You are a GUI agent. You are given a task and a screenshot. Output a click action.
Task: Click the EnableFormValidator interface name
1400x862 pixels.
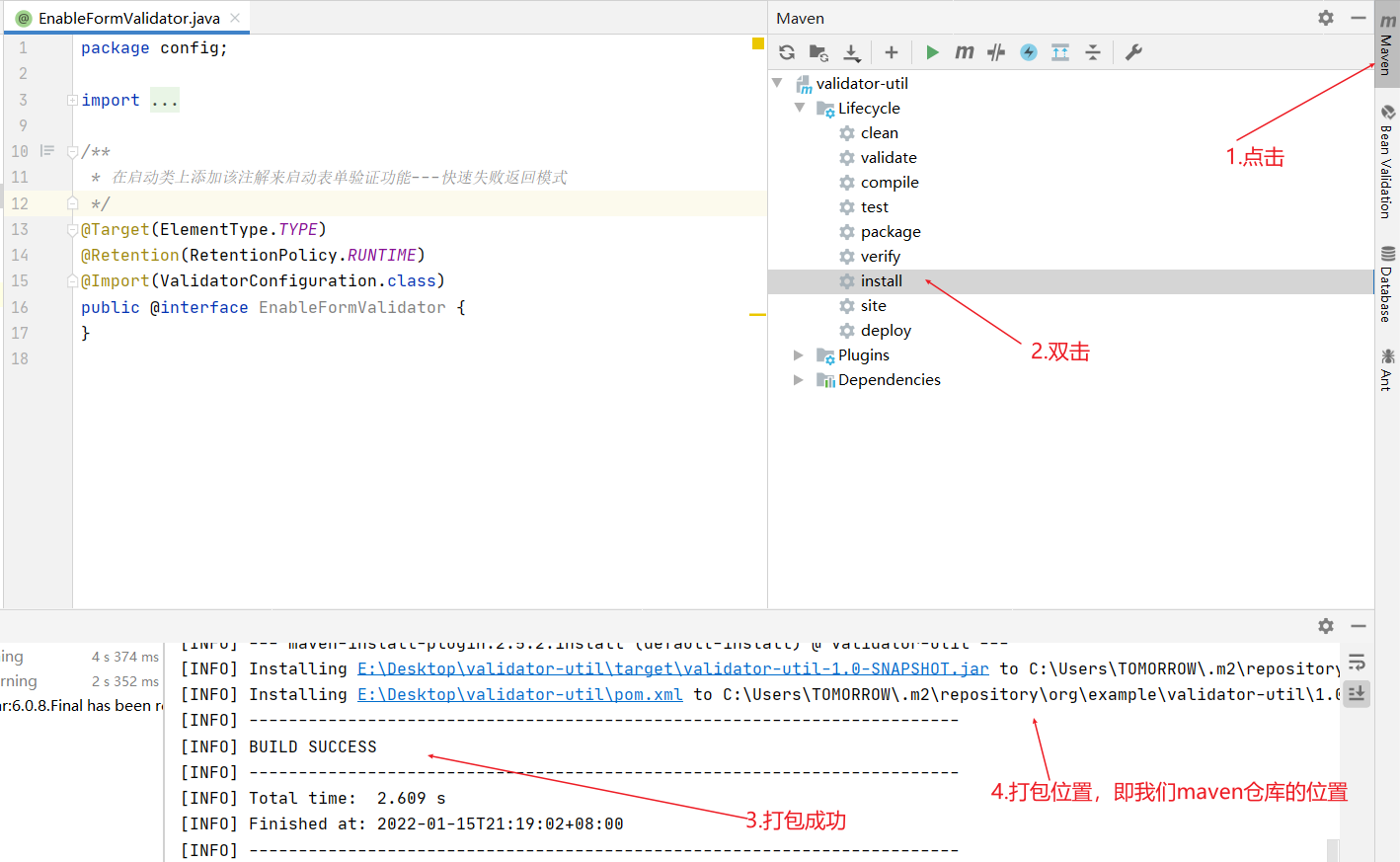pos(352,307)
